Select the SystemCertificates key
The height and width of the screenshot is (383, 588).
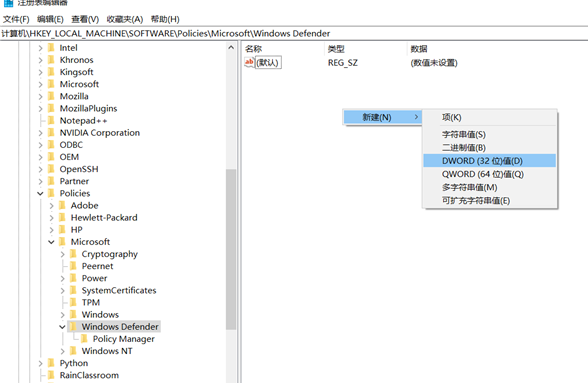tap(119, 290)
